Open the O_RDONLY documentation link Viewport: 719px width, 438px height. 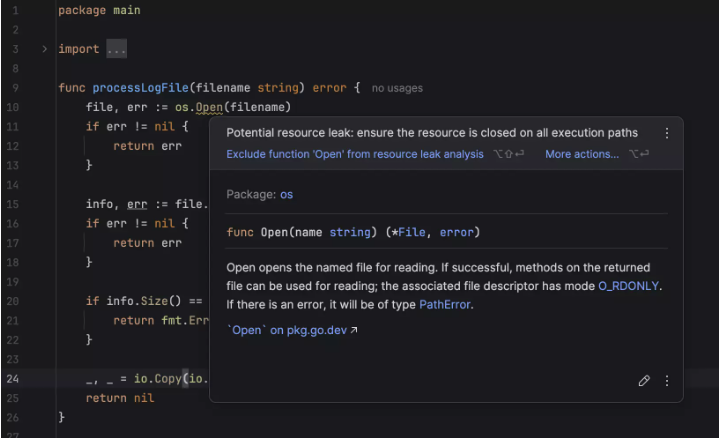628,286
